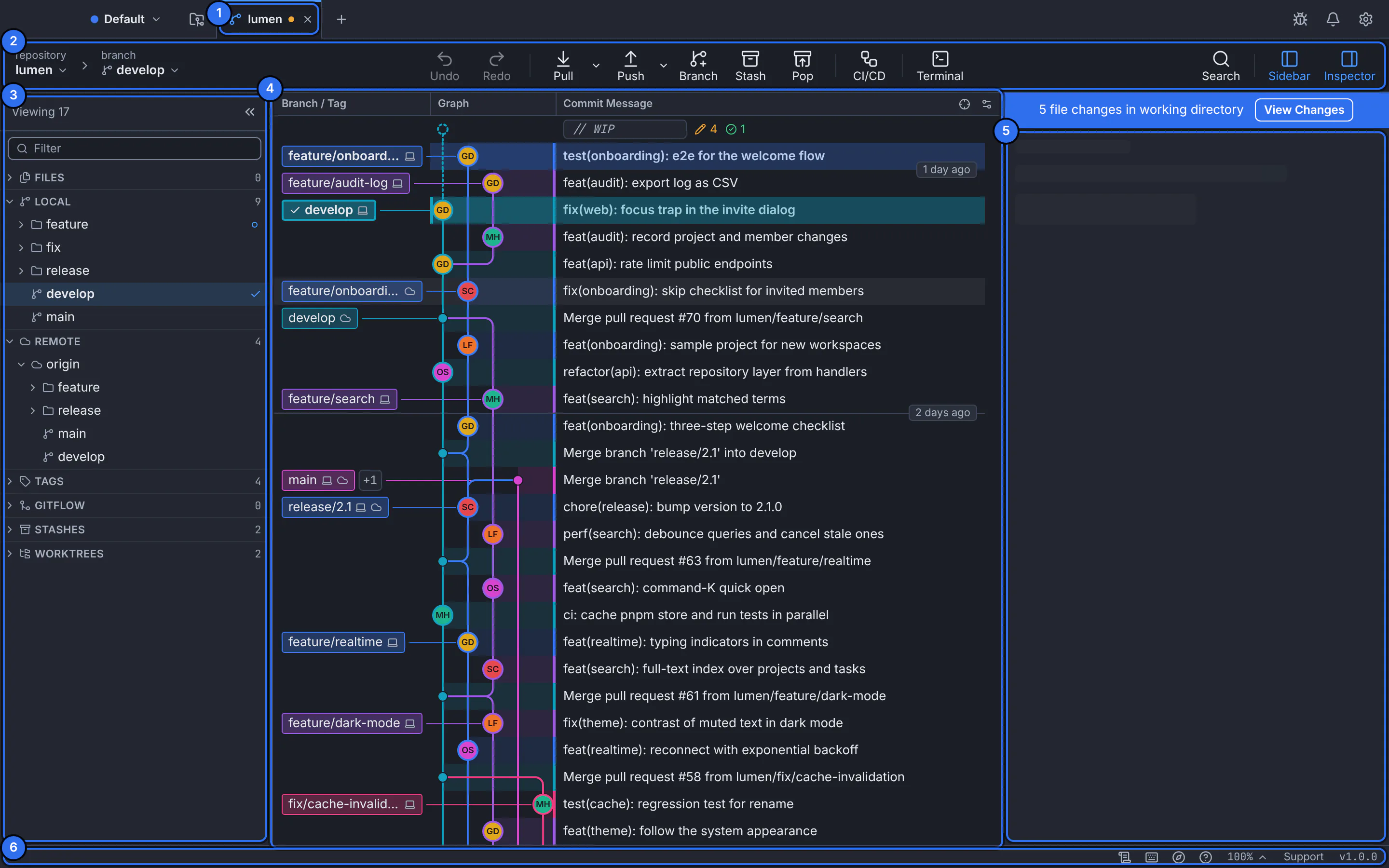Click the feature/dark-mode branch label

[352, 723]
